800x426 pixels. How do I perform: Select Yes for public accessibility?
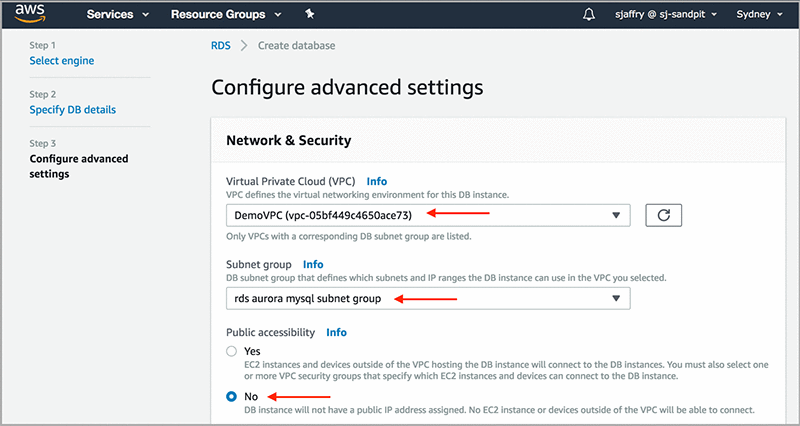pos(232,351)
